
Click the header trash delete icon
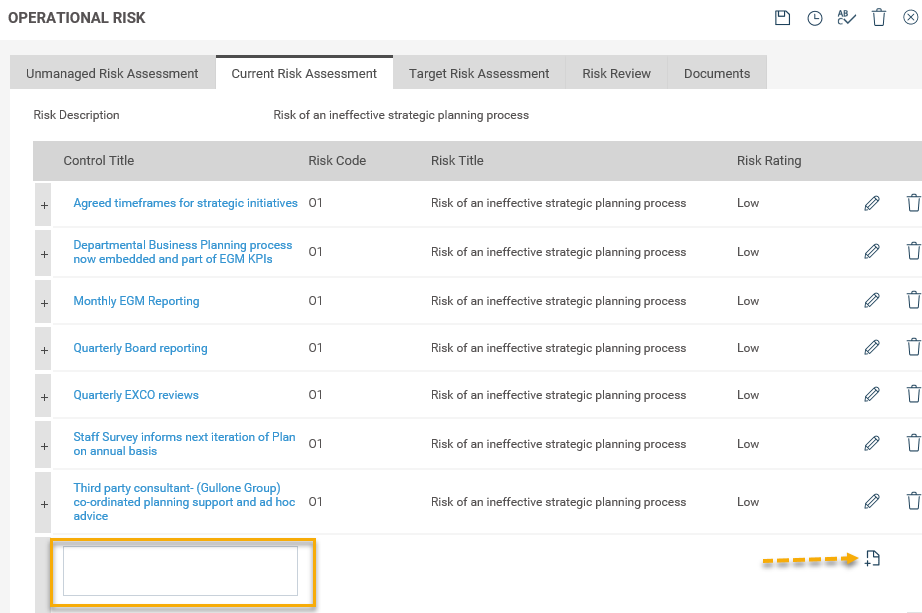pyautogui.click(x=879, y=18)
